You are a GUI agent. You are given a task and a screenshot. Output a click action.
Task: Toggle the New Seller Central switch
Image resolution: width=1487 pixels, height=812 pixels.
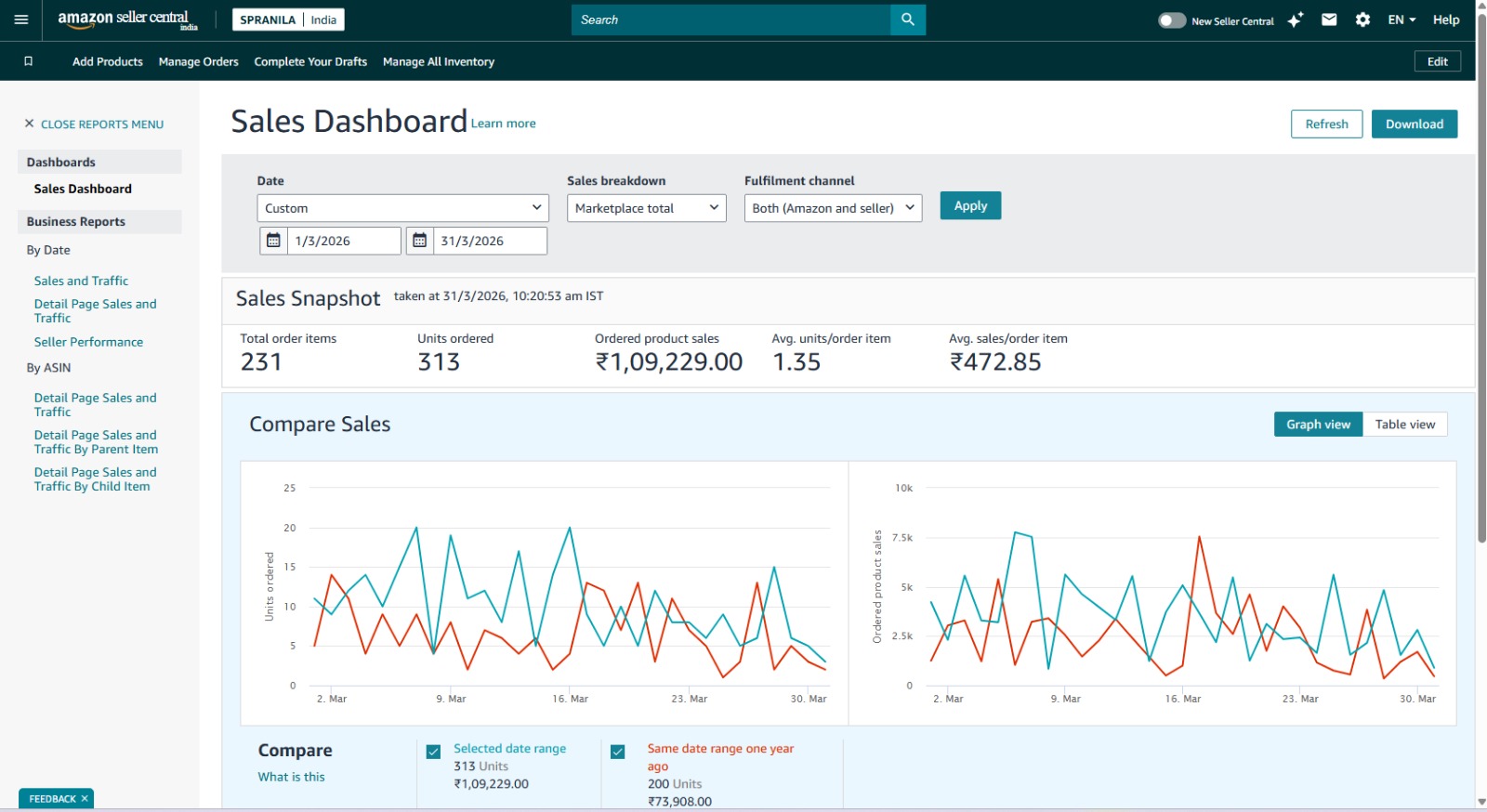(1171, 20)
